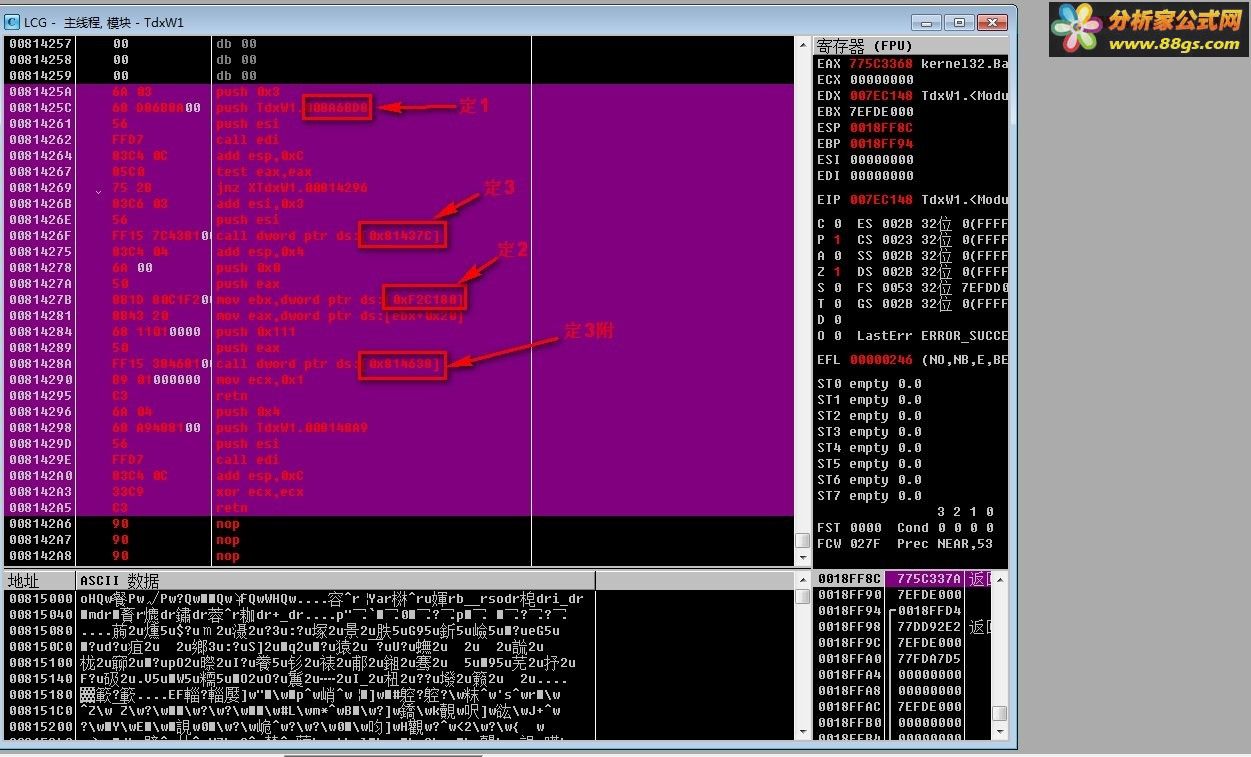The height and width of the screenshot is (757, 1251).
Task: Select EBP register value 0018FF94
Action: (881, 144)
